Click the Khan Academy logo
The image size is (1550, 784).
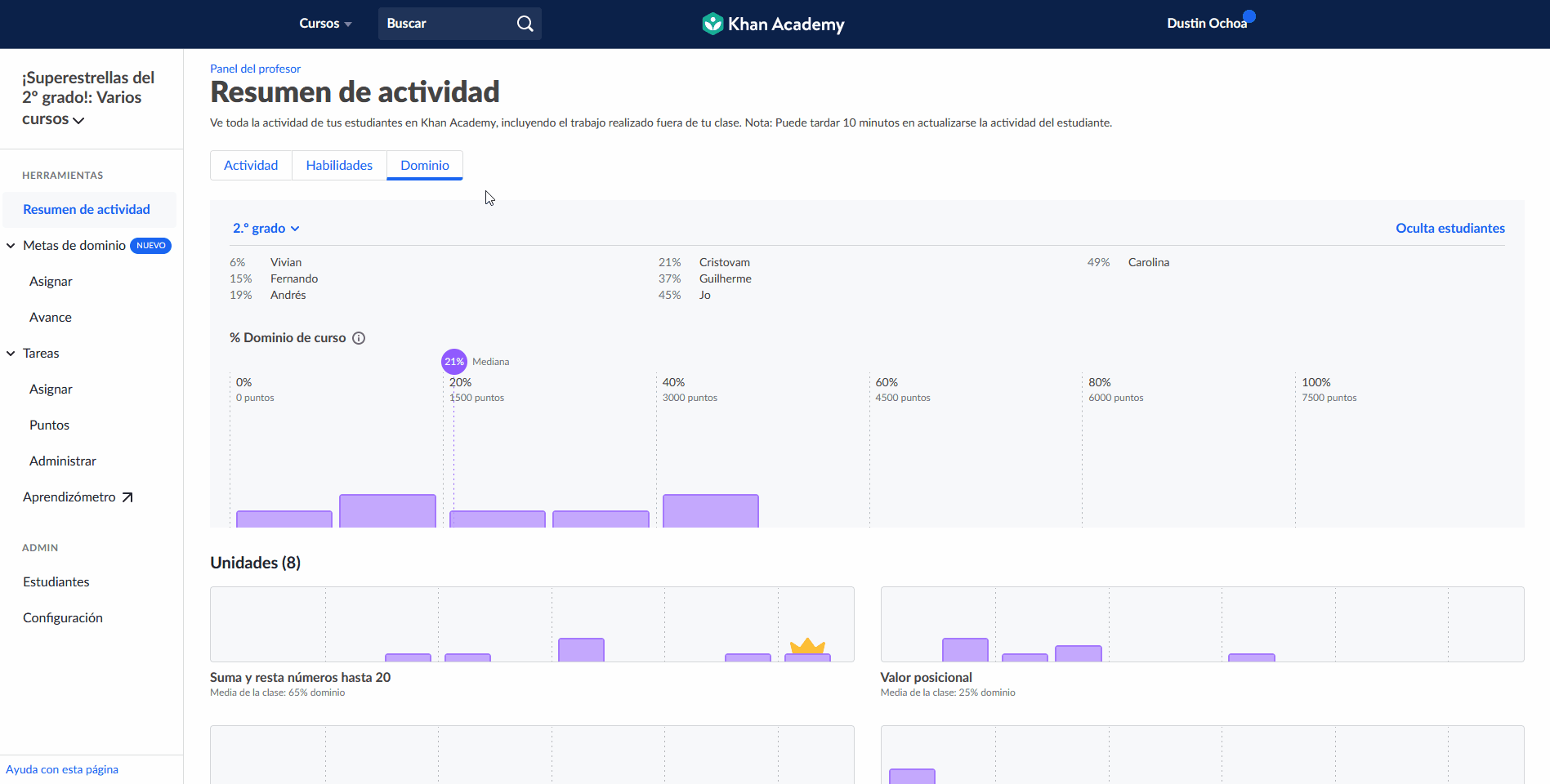click(773, 24)
